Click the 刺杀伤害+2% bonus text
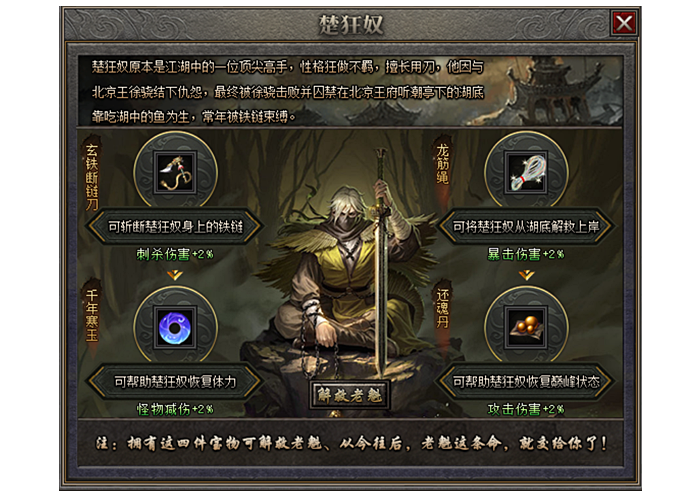Viewport: 683px width, 493px height. (175, 254)
